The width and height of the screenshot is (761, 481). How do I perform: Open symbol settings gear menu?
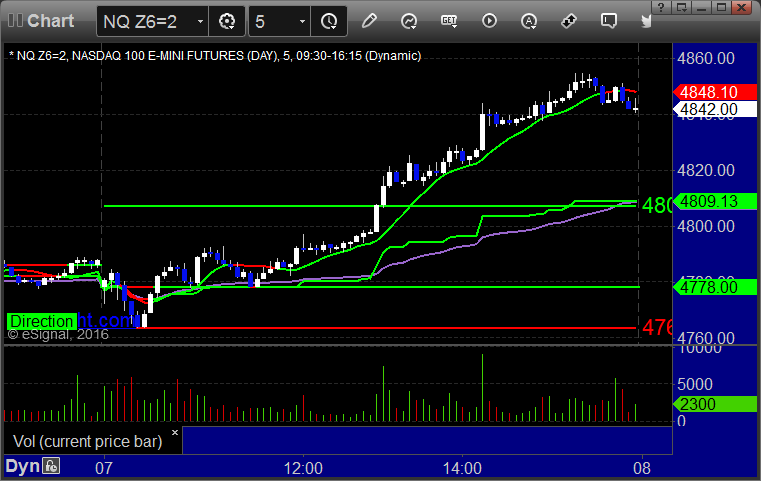[x=227, y=21]
